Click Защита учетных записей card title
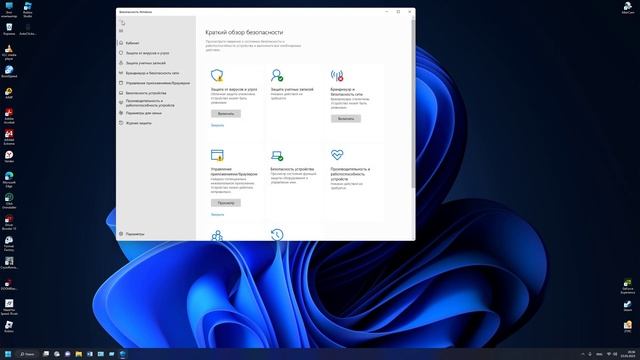This screenshot has width=640, height=360. tap(292, 89)
